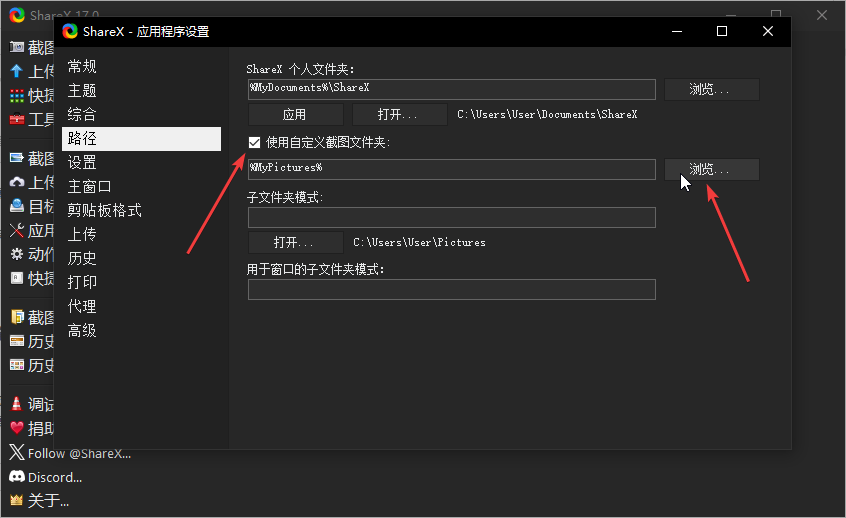Screen dimensions: 846x518
Task: Open the Discord link icon
Action: (x=16, y=477)
